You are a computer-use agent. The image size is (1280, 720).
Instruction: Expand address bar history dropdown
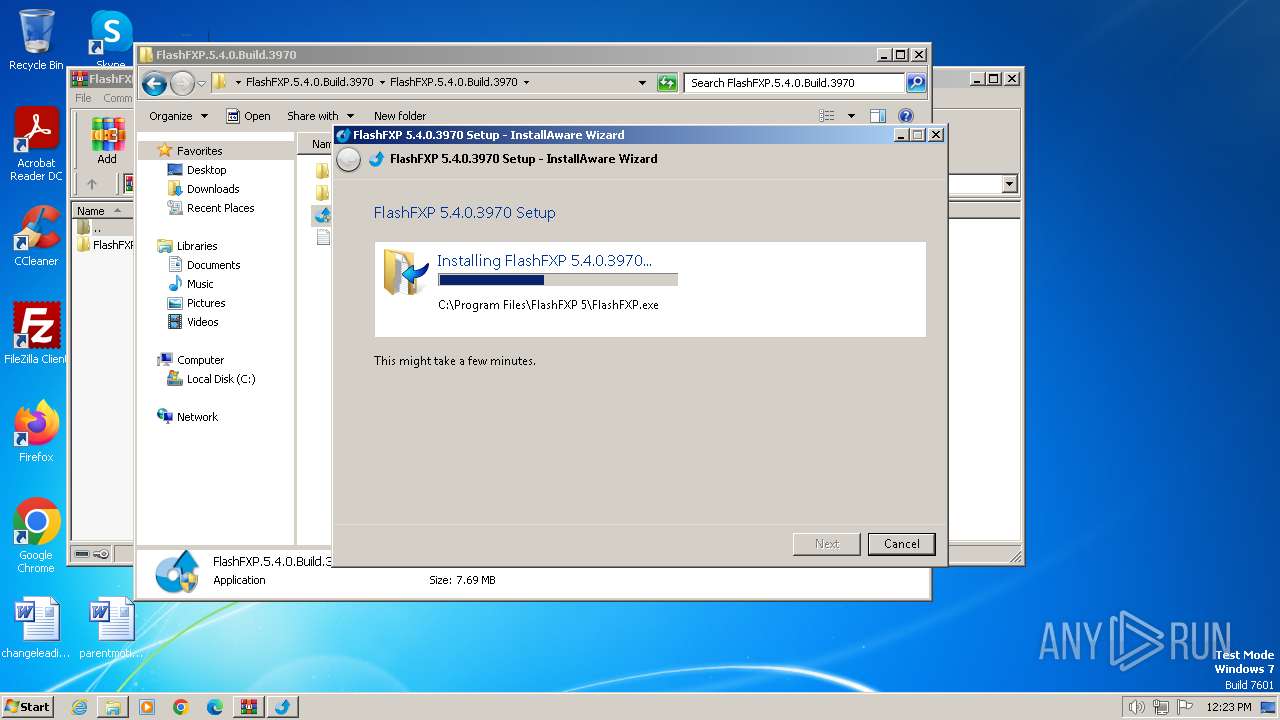point(642,83)
